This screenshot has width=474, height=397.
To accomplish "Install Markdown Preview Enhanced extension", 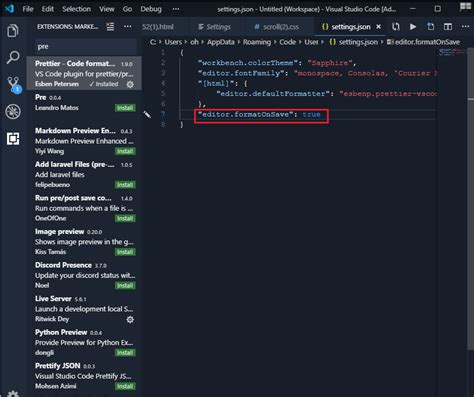I will click(125, 151).
